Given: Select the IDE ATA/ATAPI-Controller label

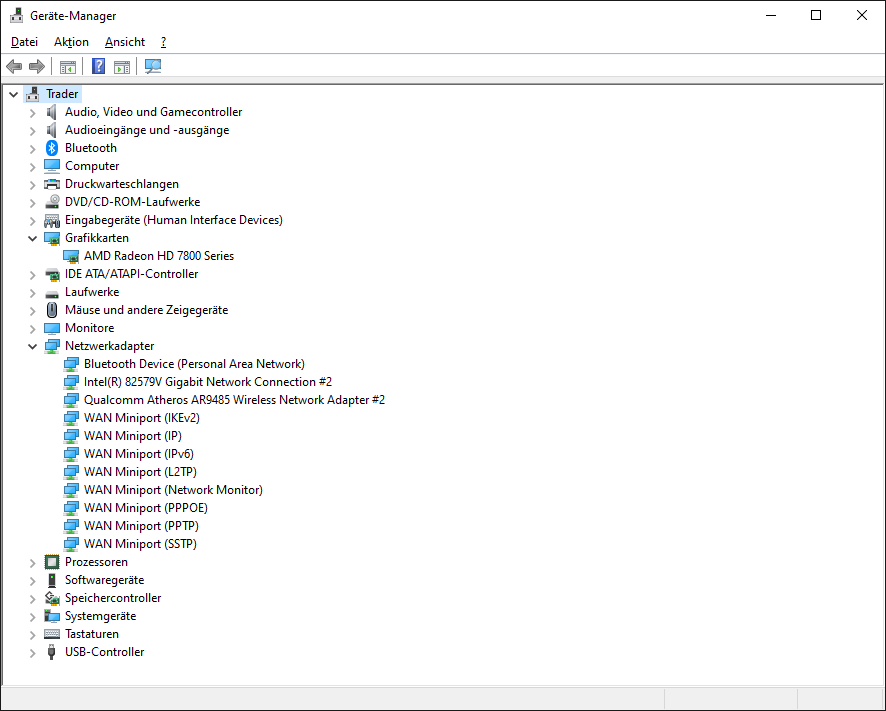Looking at the screenshot, I should click(132, 274).
